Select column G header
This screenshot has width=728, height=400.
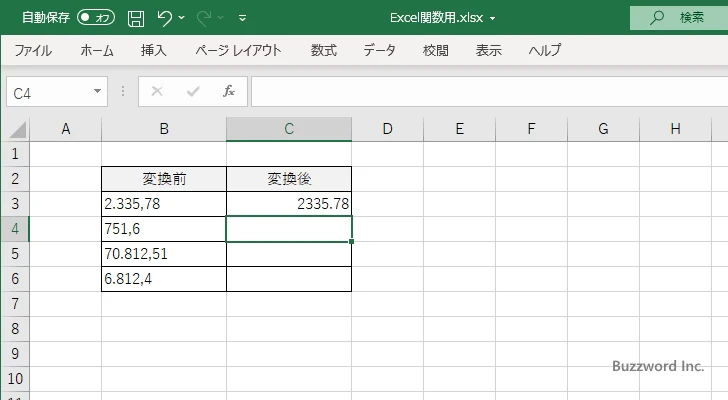603,129
